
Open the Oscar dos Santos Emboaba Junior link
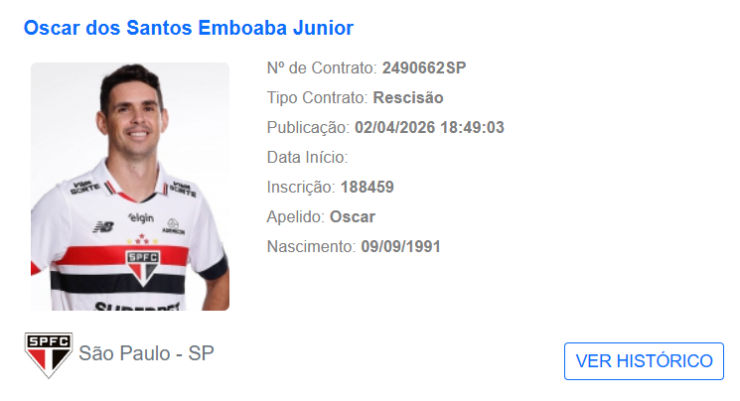pos(188,28)
